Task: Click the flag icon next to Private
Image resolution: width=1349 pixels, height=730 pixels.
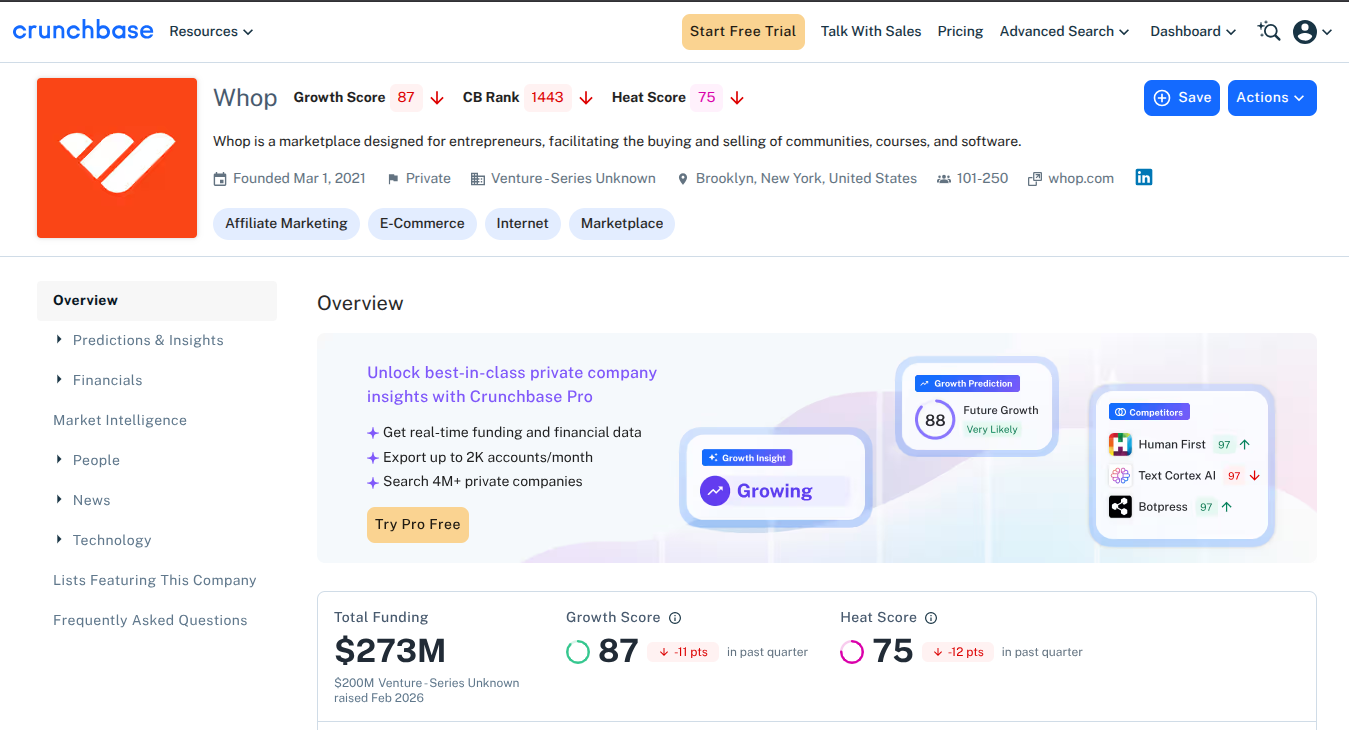Action: [x=393, y=179]
